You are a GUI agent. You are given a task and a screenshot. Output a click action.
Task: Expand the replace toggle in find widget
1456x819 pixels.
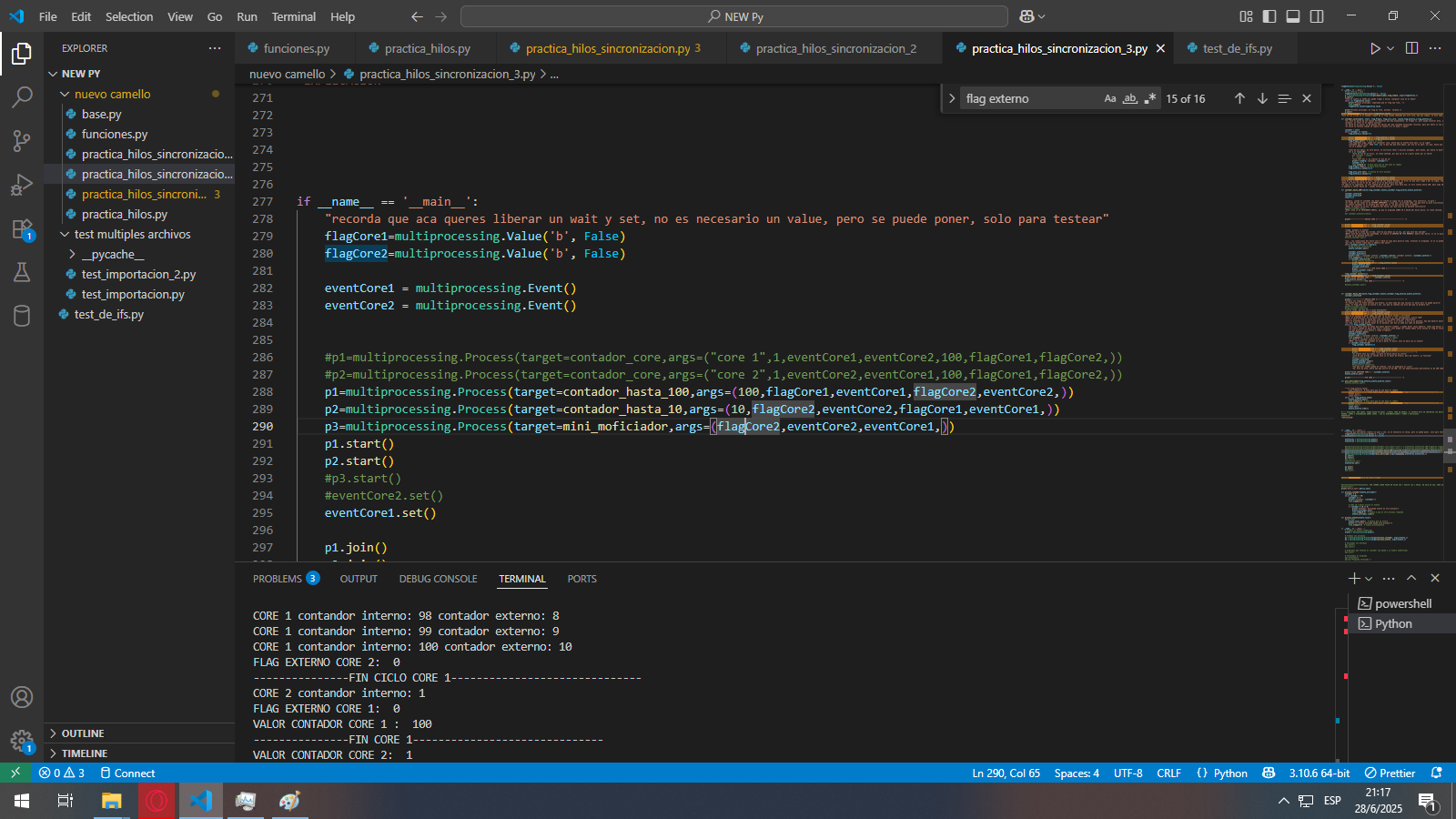click(952, 98)
